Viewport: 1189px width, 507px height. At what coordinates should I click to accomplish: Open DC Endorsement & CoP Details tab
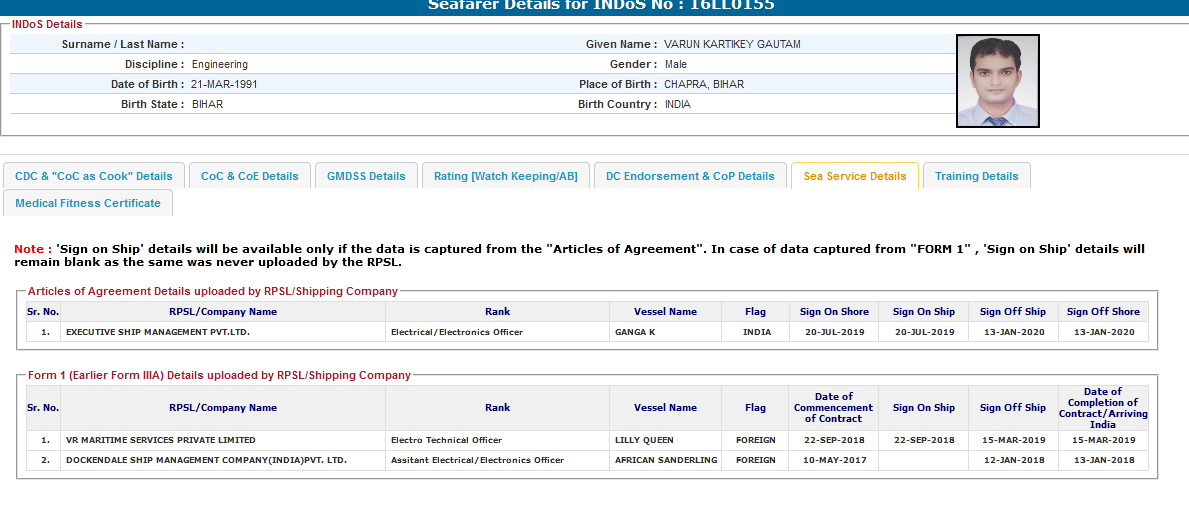click(x=690, y=176)
